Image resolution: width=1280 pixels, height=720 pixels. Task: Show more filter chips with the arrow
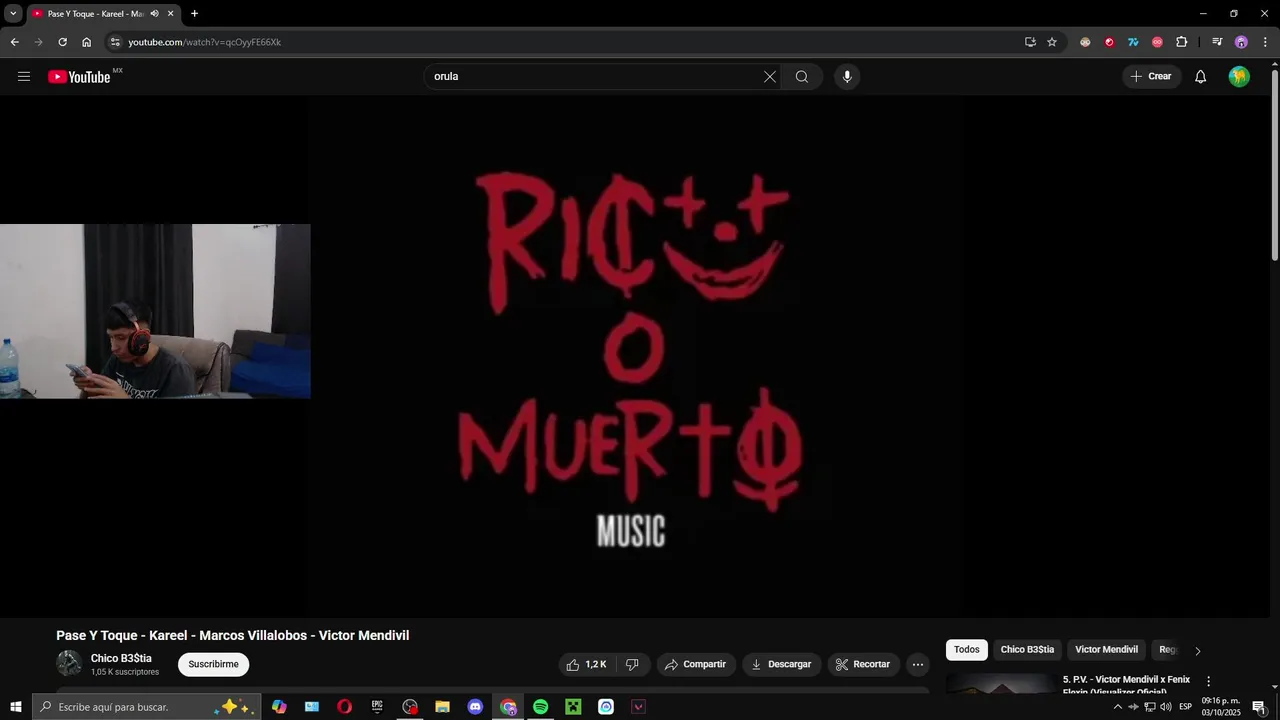(x=1198, y=651)
